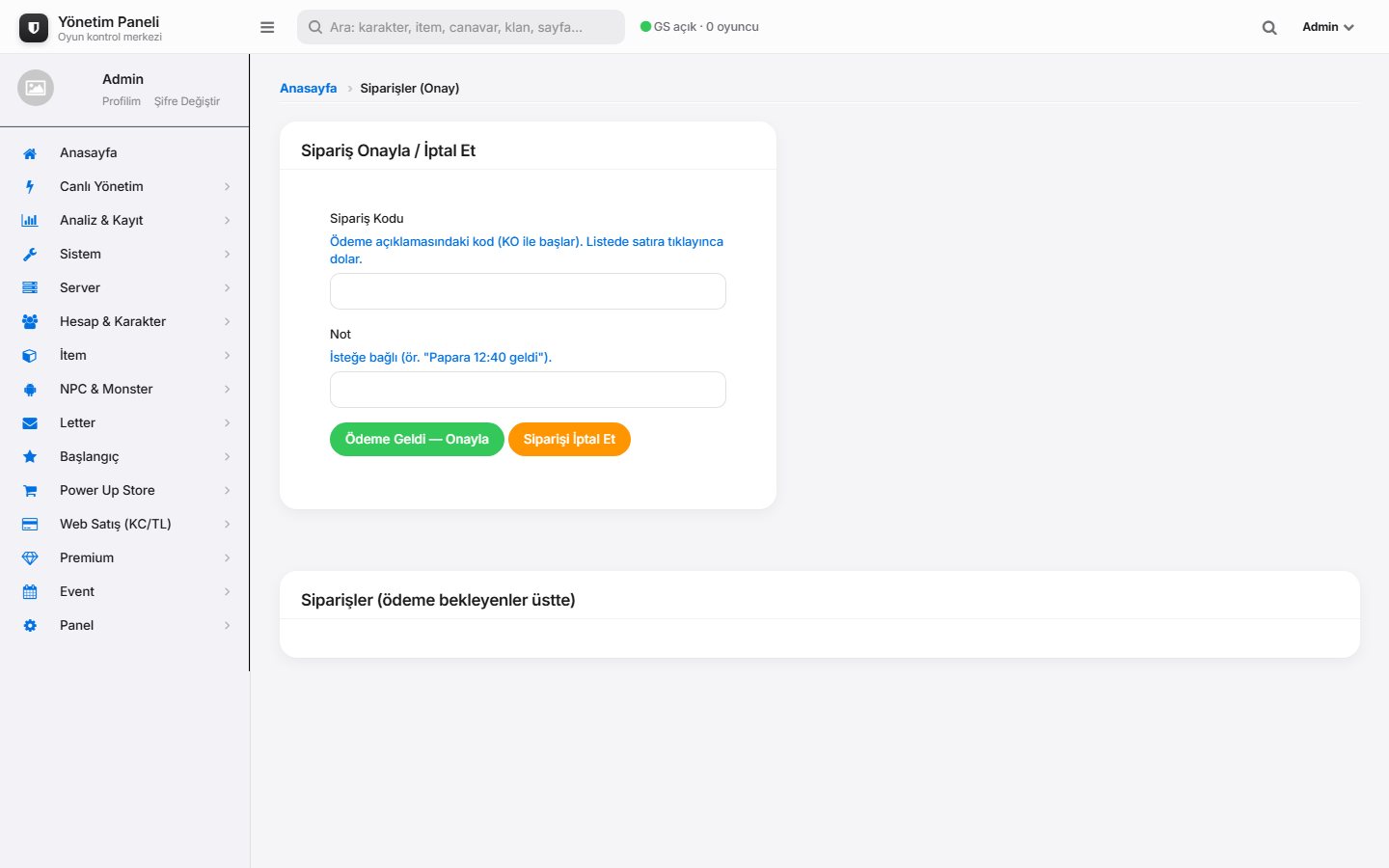Click the lightning bolt icon for Canlı Yönetim

(x=30, y=187)
